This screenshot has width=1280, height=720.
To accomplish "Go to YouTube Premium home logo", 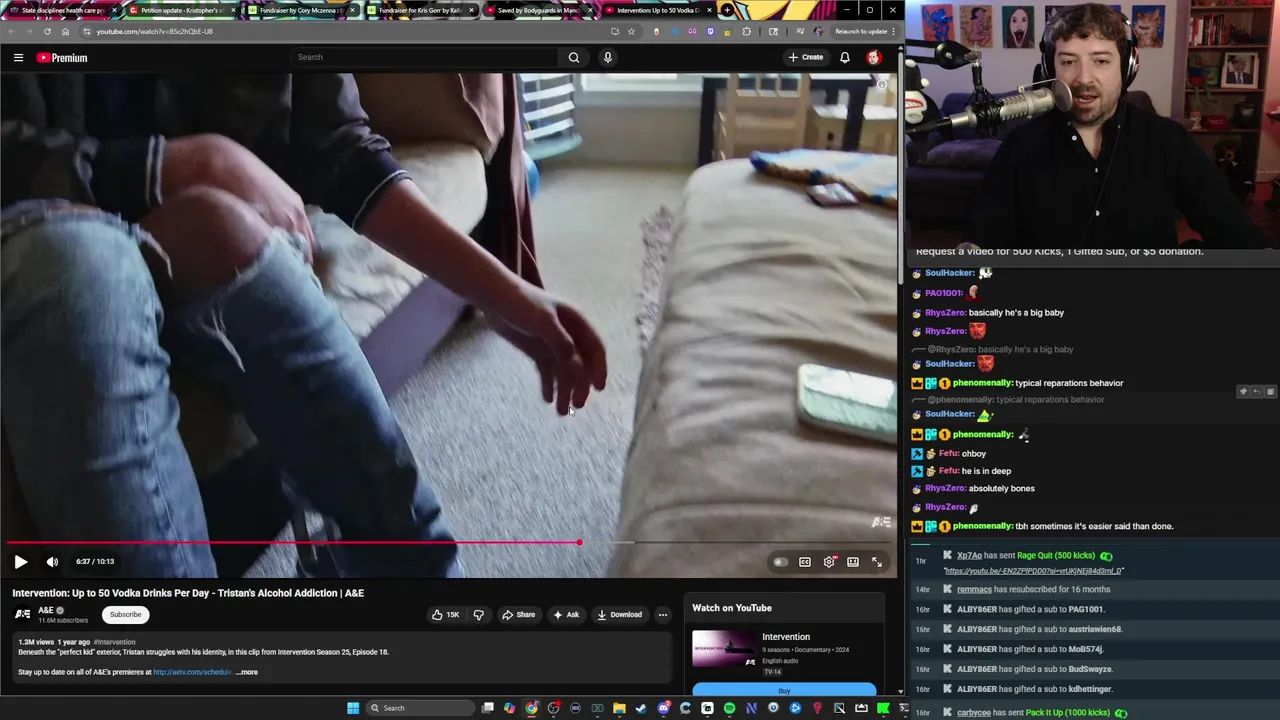I will click(x=62, y=57).
